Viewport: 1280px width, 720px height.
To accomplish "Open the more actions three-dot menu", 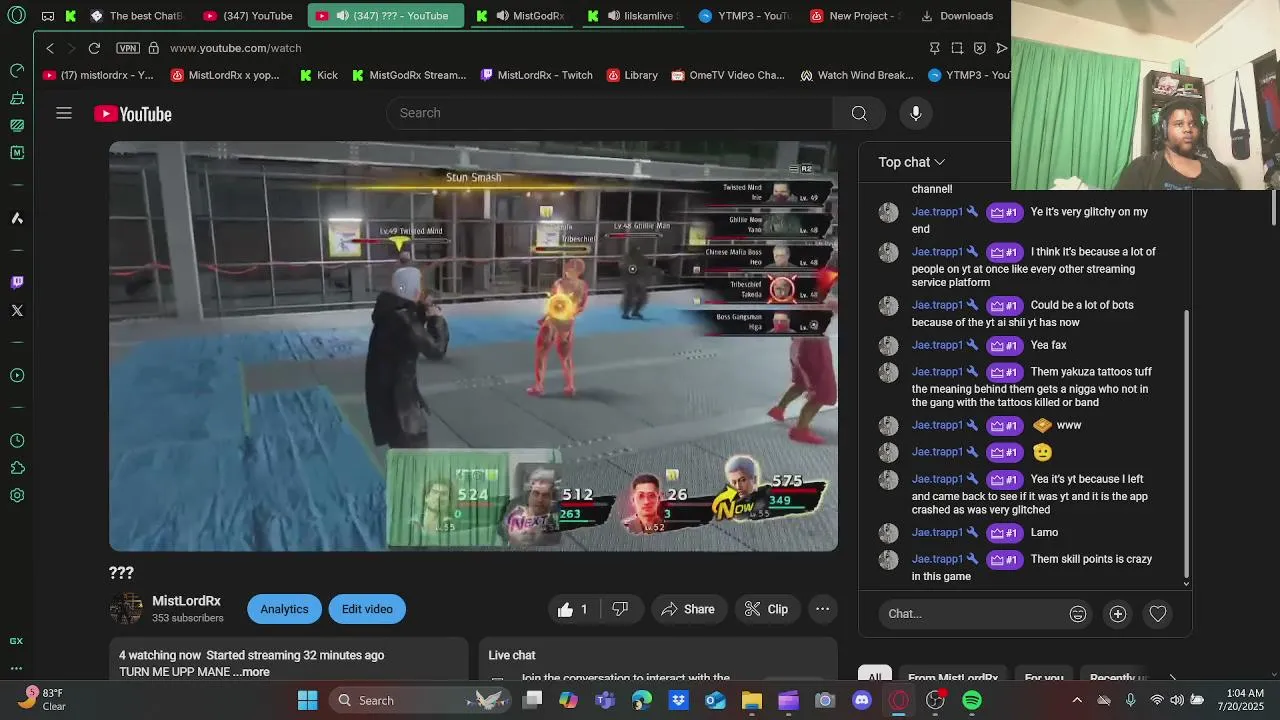I will (822, 609).
